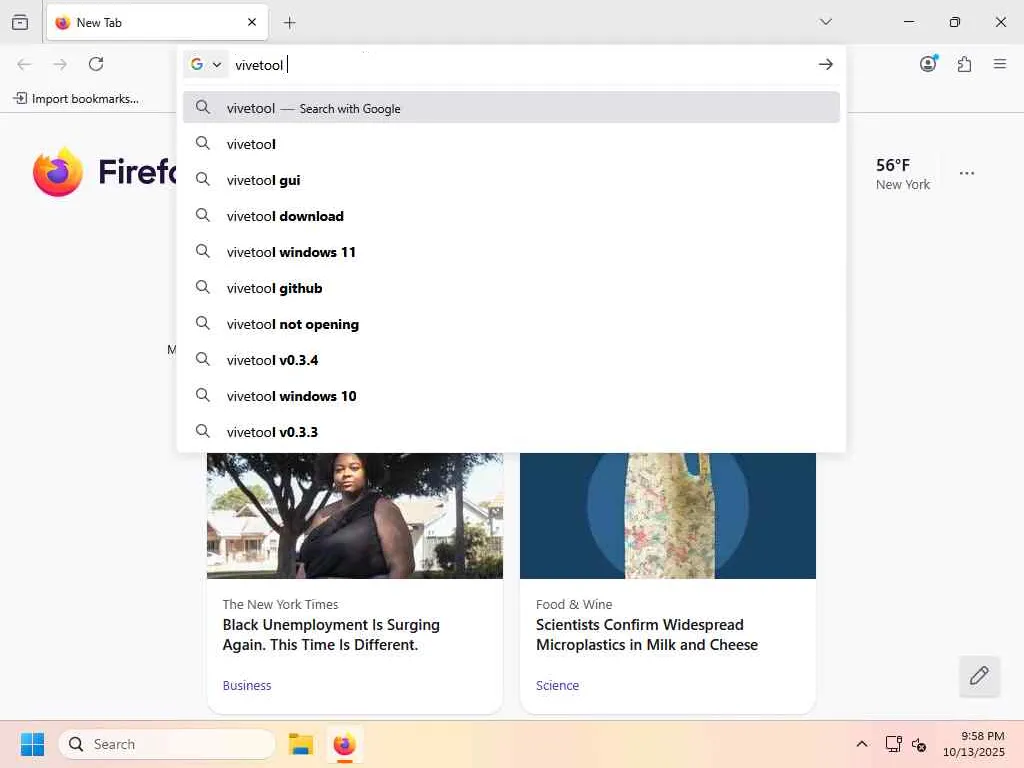Choose the 'vivetool windows 10' suggestion

(x=511, y=396)
